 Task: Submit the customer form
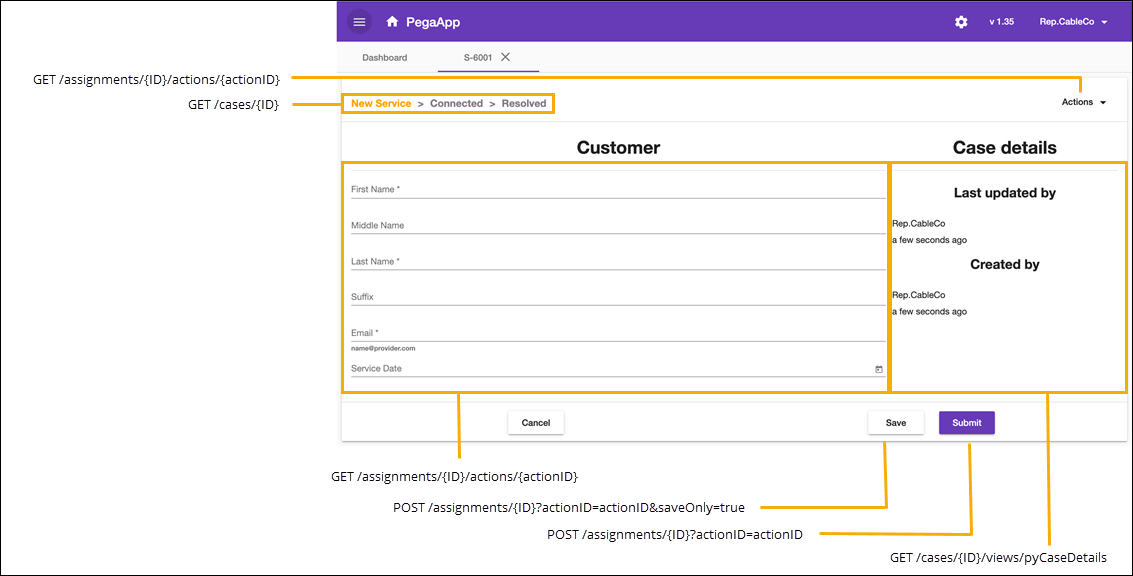(x=966, y=423)
